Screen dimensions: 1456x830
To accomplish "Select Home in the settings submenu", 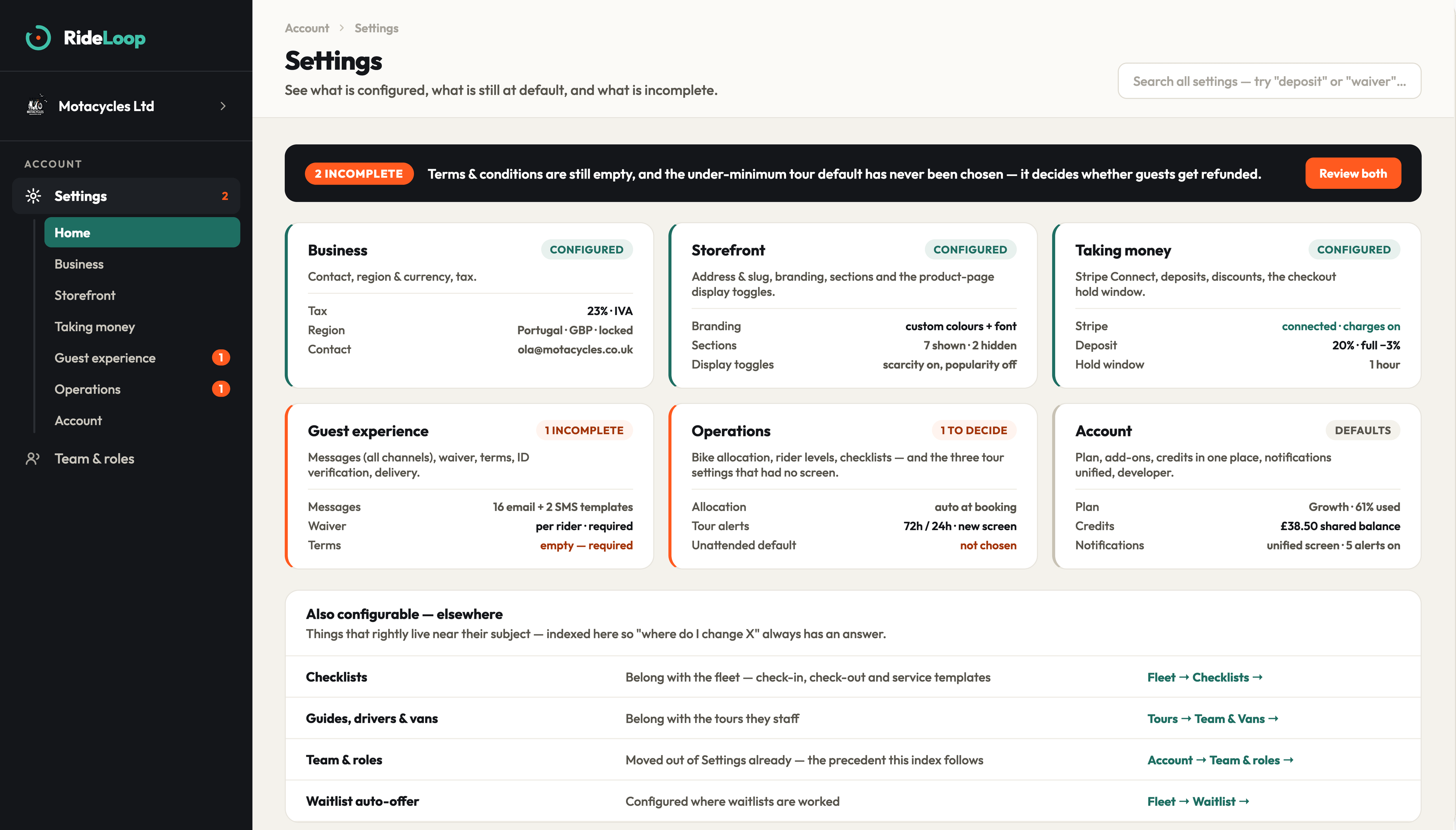I will tap(142, 232).
